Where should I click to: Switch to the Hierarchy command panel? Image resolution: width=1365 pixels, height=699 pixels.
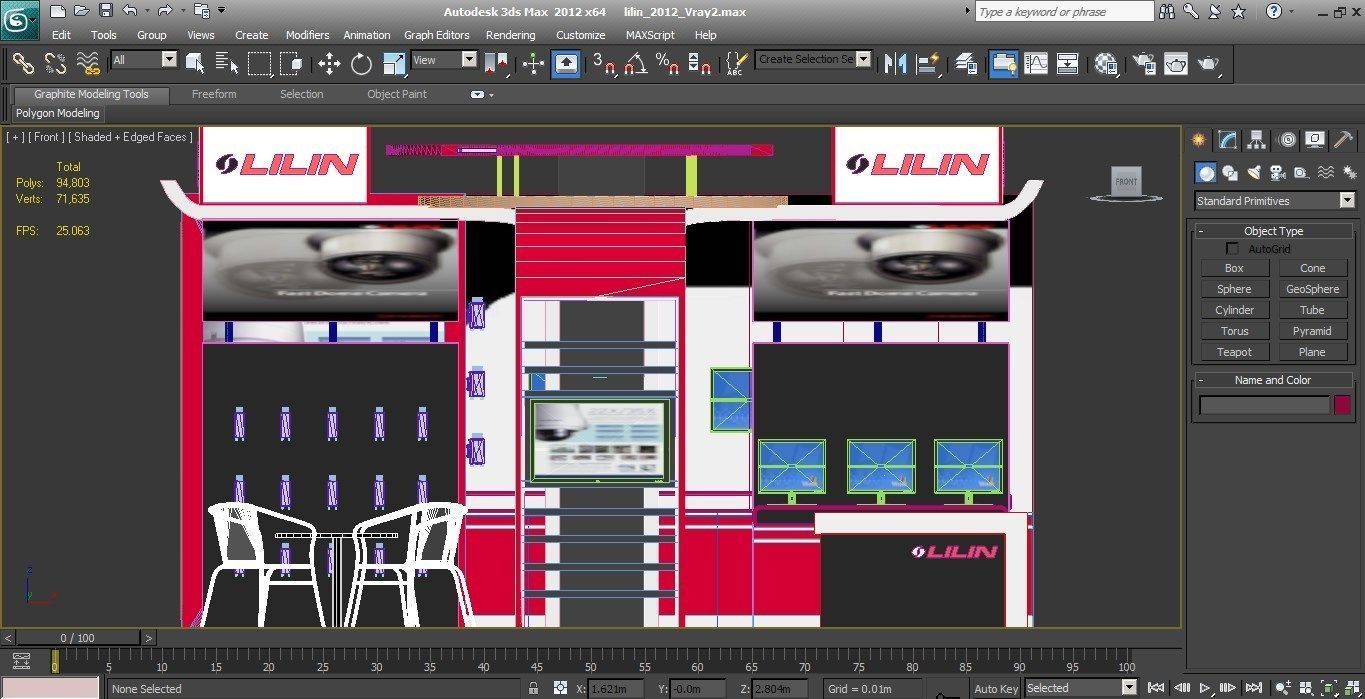click(1257, 140)
